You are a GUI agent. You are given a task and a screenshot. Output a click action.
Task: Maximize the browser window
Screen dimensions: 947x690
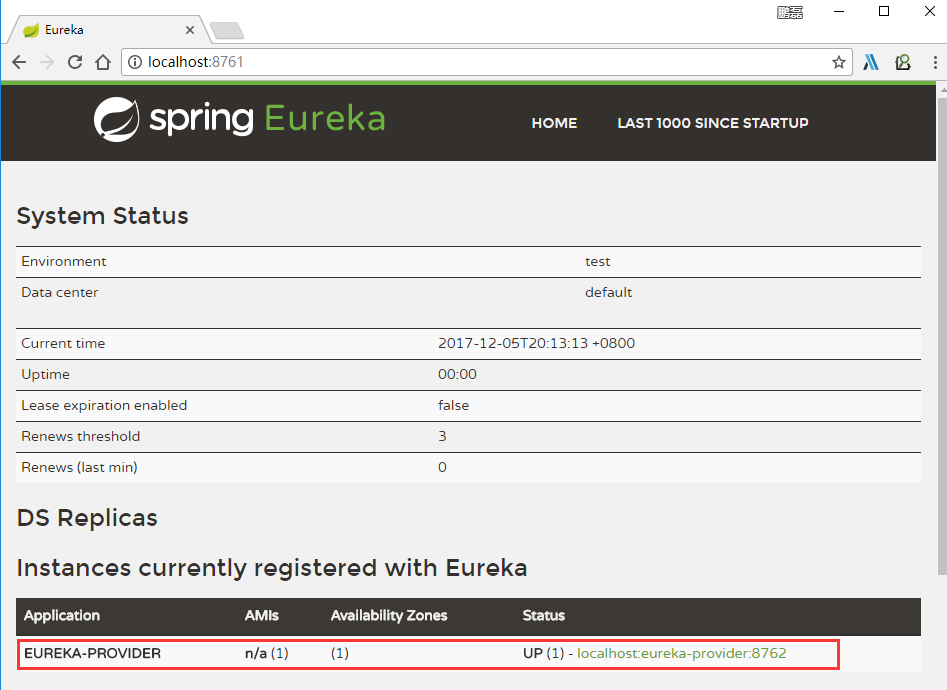point(884,11)
